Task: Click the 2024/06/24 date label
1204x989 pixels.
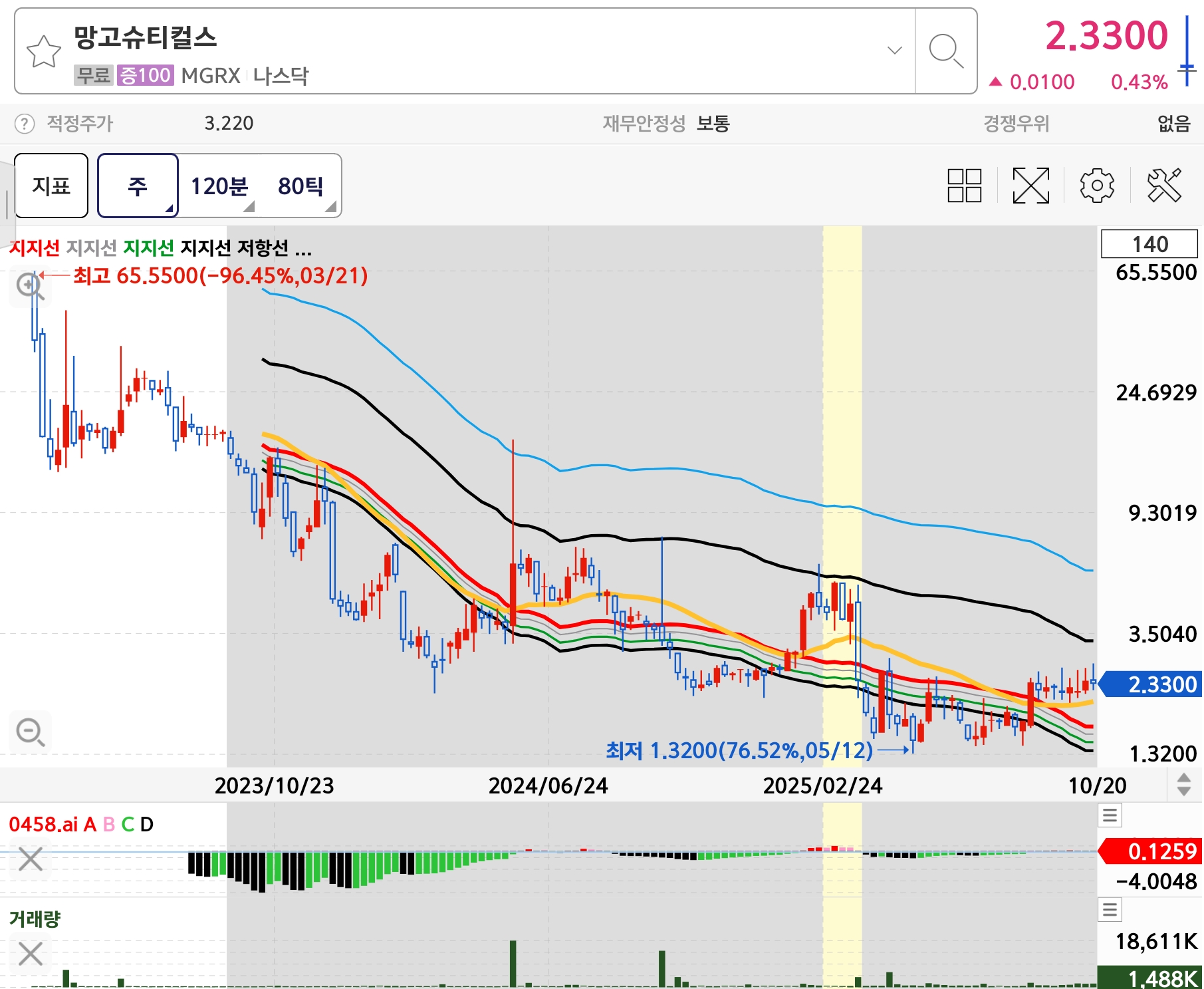Action: 548,785
